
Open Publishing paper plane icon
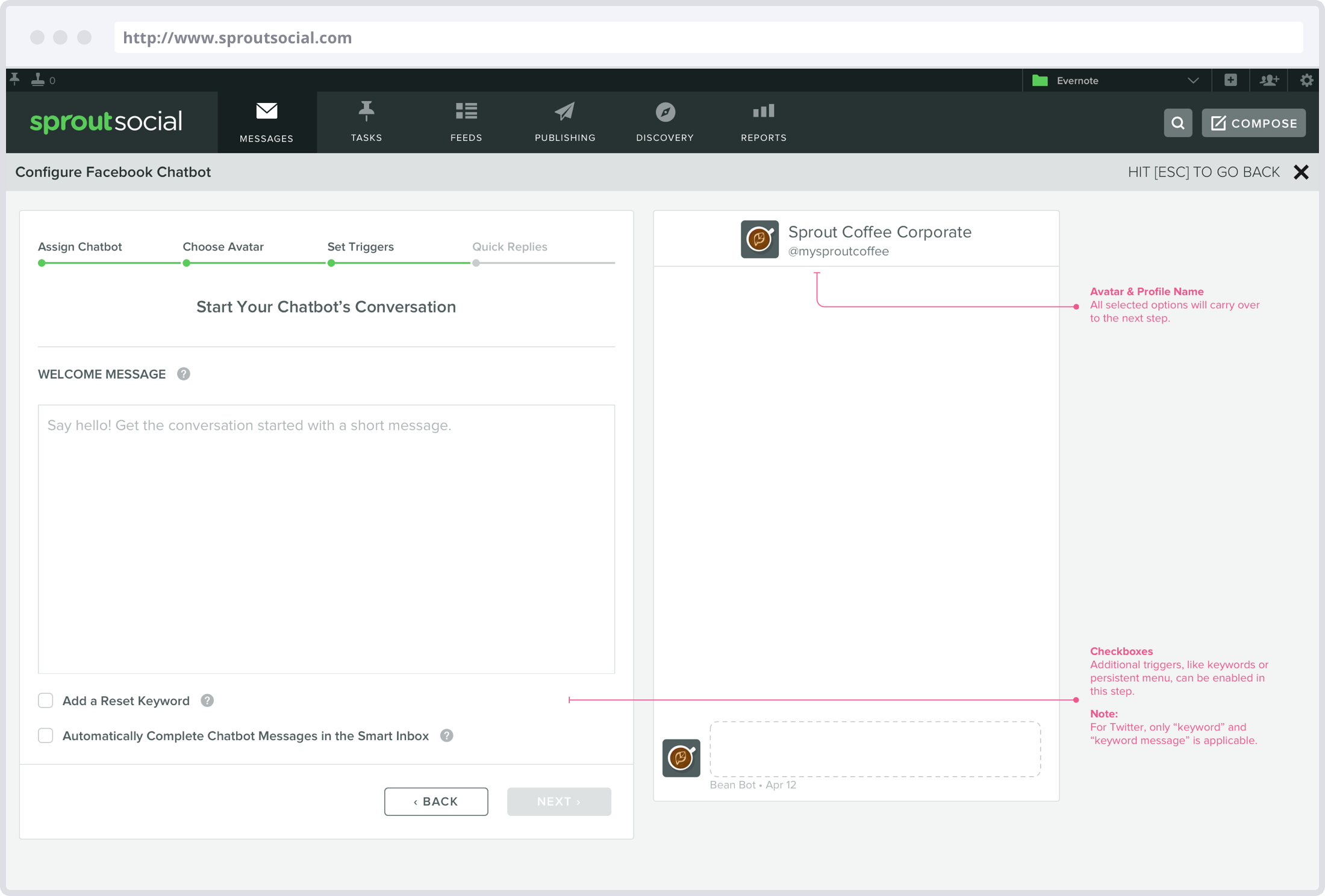[565, 111]
